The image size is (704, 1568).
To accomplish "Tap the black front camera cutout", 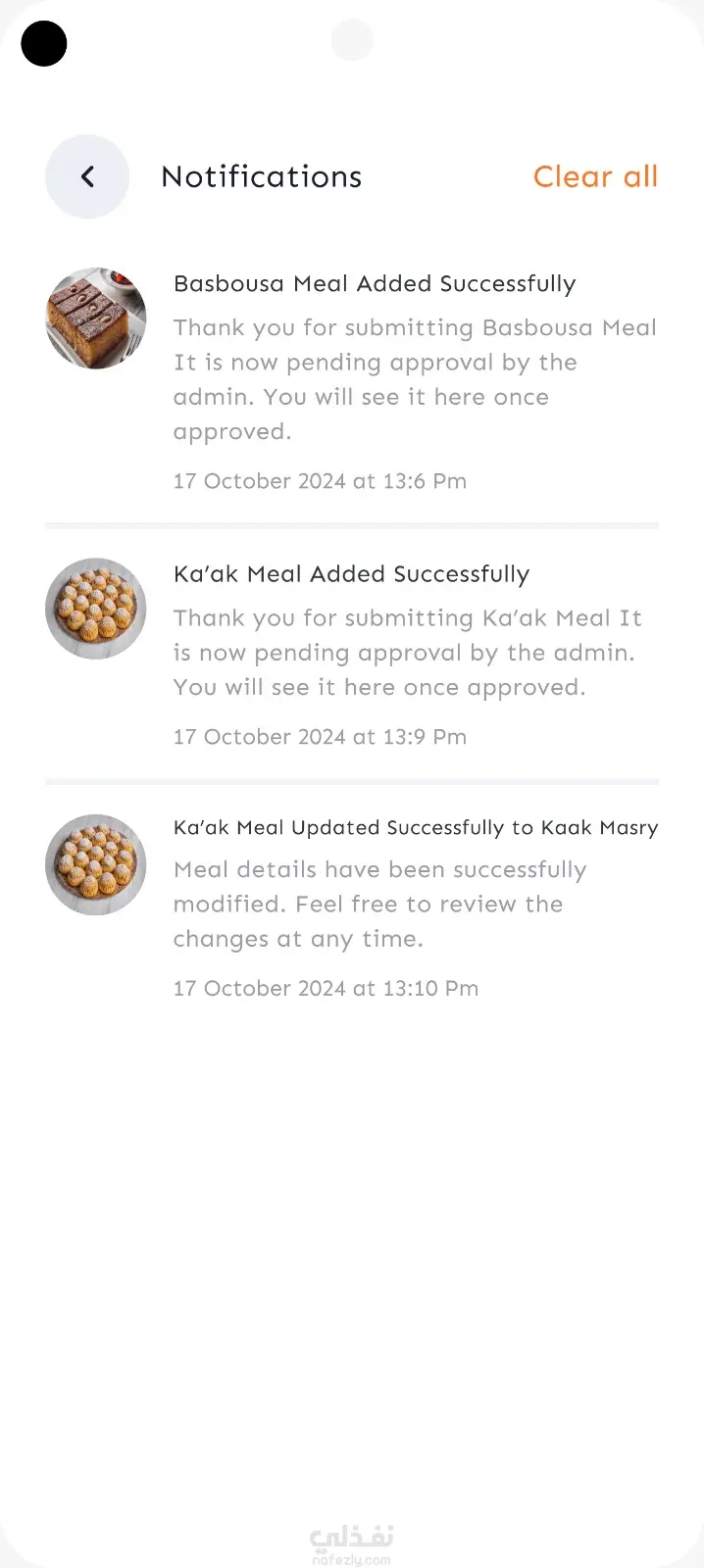I will (x=44, y=43).
